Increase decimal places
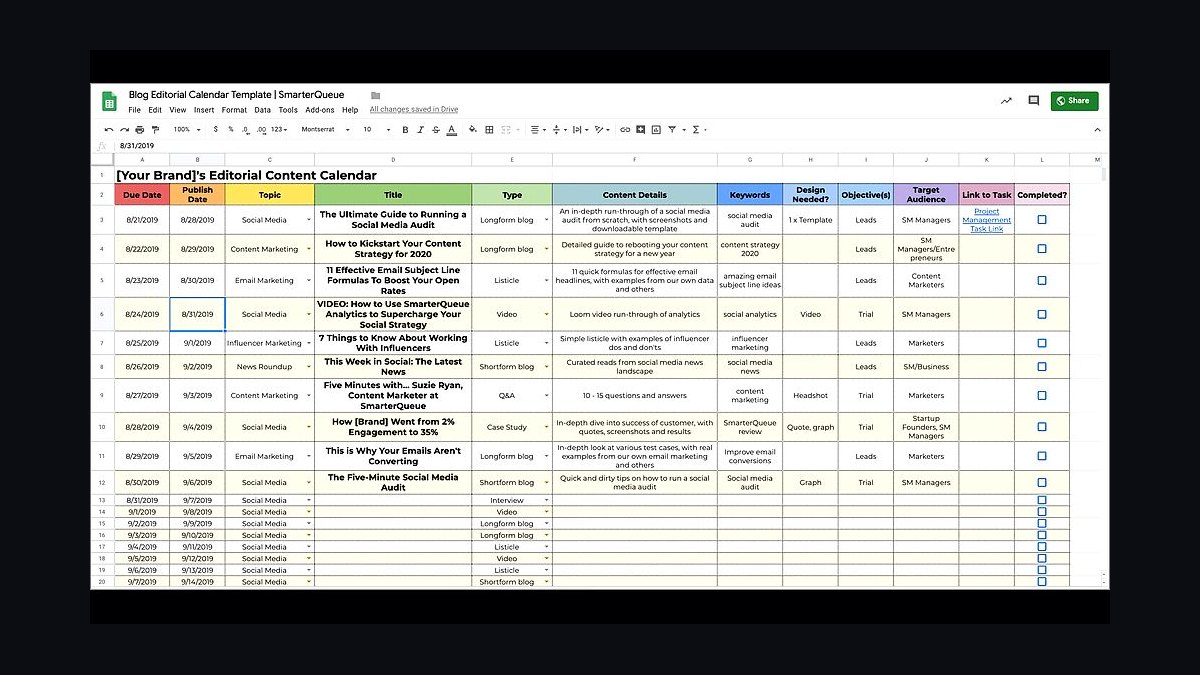This screenshot has height=675, width=1200. click(260, 129)
